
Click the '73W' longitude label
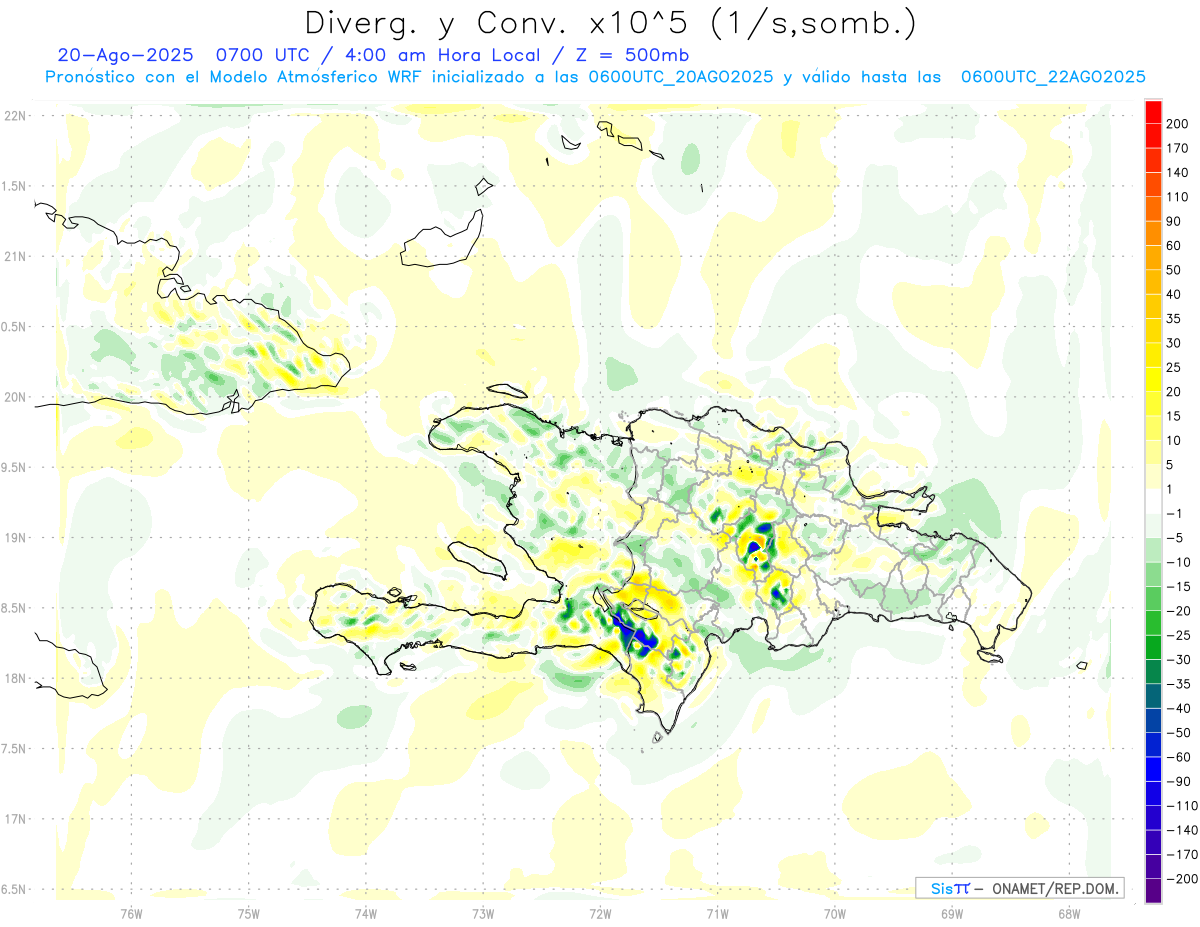point(483,913)
